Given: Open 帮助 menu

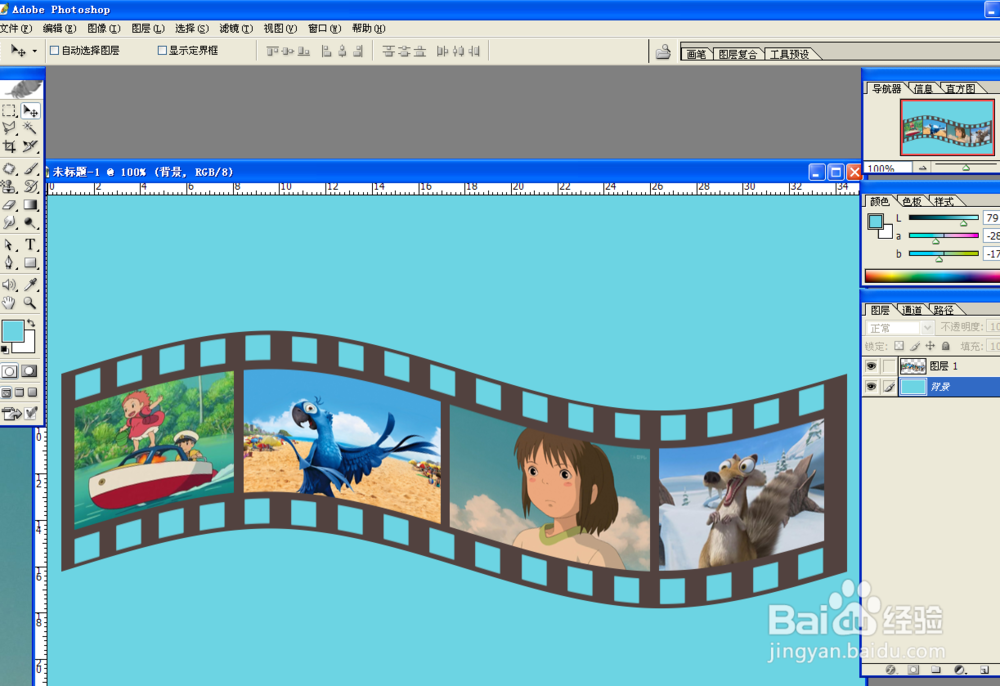Looking at the screenshot, I should 369,29.
